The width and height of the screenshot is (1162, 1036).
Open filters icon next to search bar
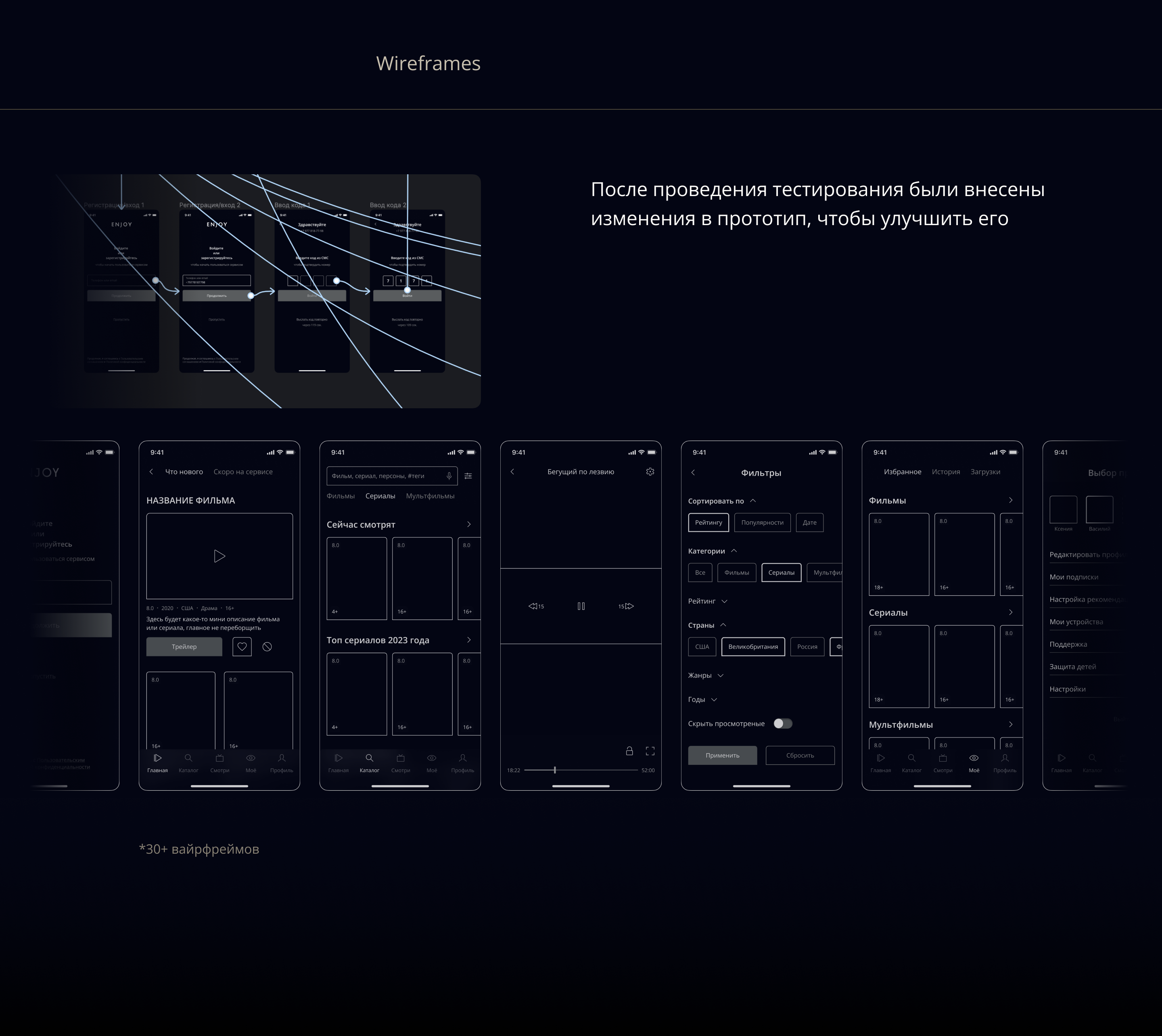tap(468, 476)
